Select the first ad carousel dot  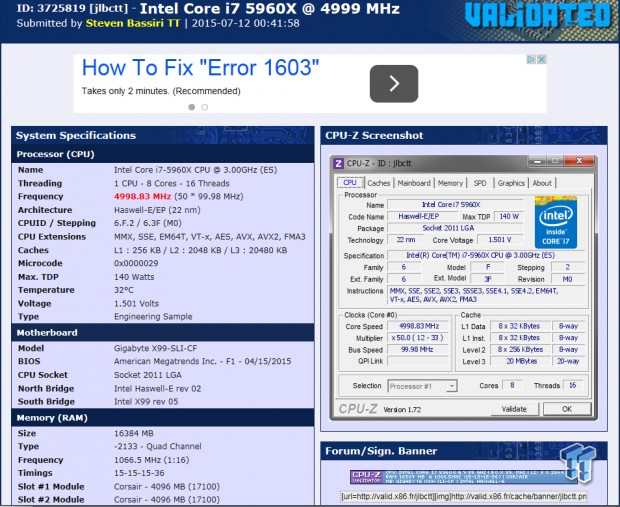[x=192, y=107]
